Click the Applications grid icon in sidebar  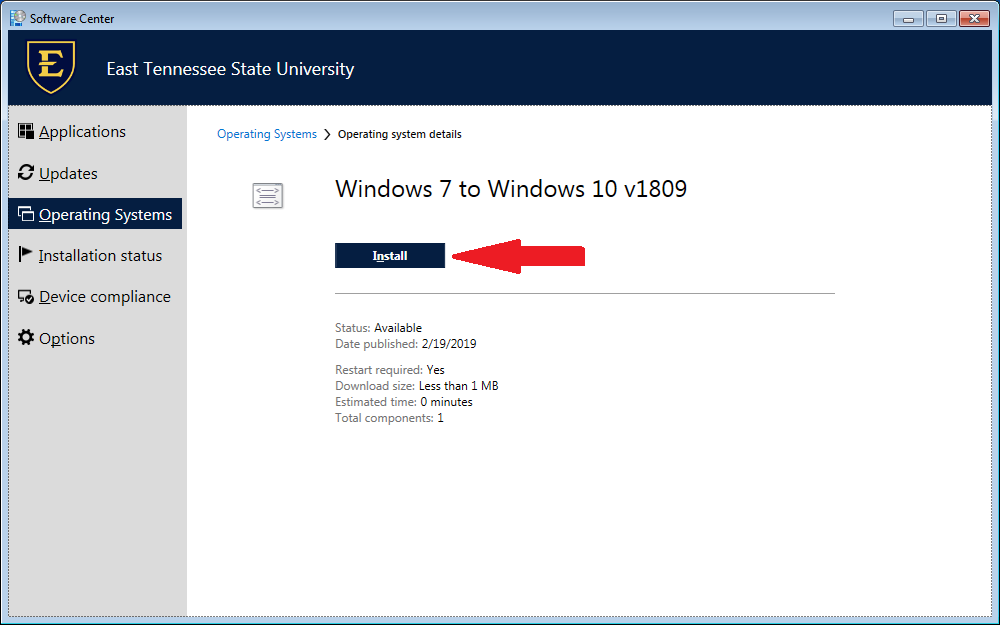(x=26, y=131)
